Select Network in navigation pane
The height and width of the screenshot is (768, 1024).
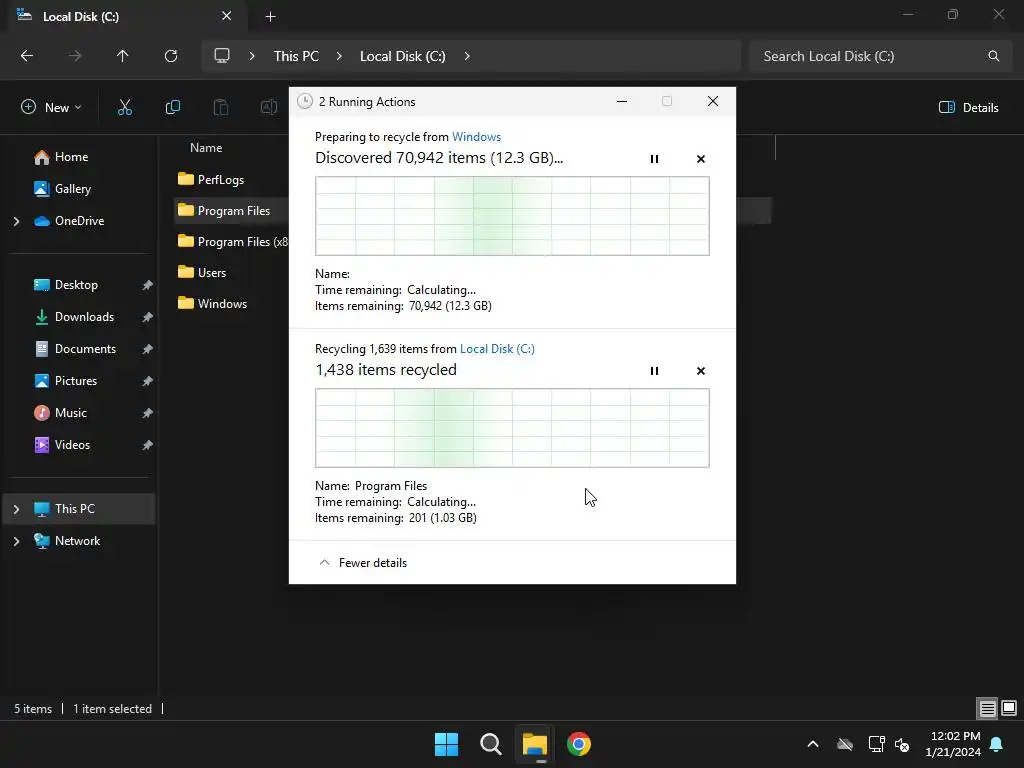[x=67, y=541]
